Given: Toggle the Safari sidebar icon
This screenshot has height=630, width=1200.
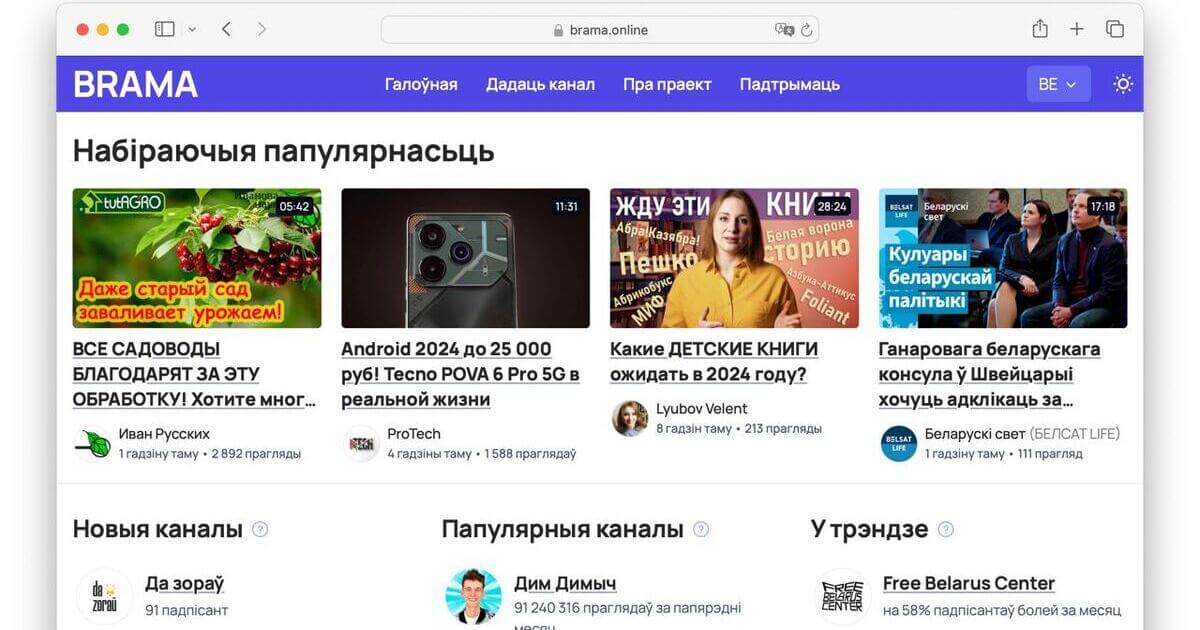Looking at the screenshot, I should pos(163,28).
